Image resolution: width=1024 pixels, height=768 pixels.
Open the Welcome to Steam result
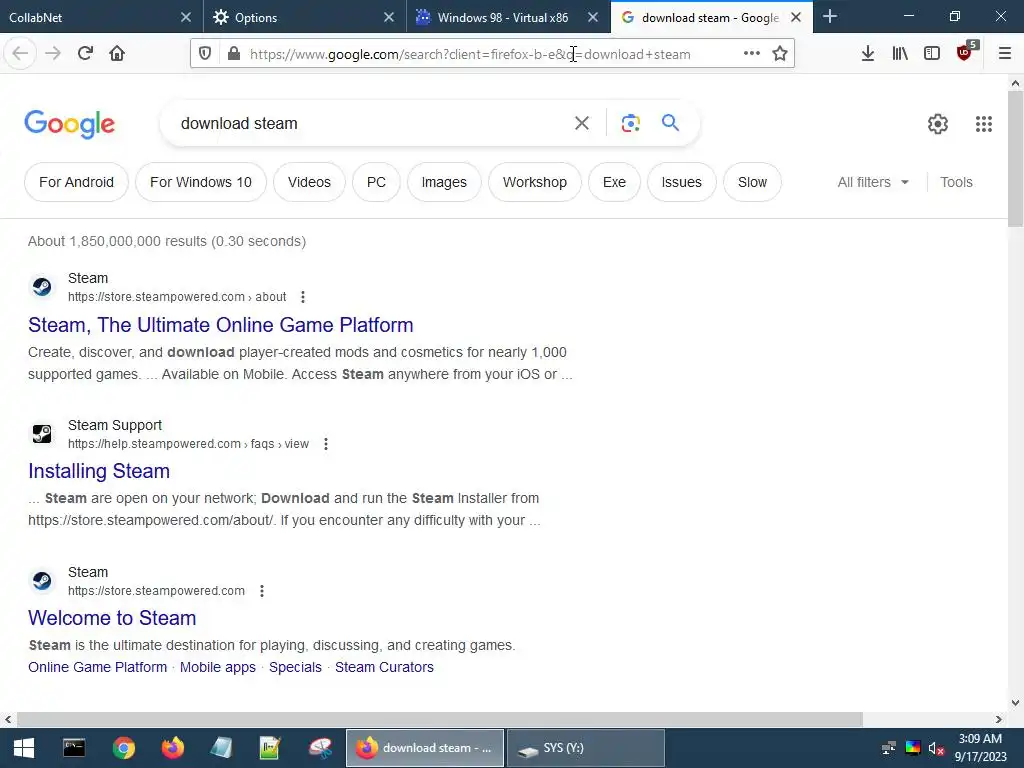pyautogui.click(x=112, y=618)
